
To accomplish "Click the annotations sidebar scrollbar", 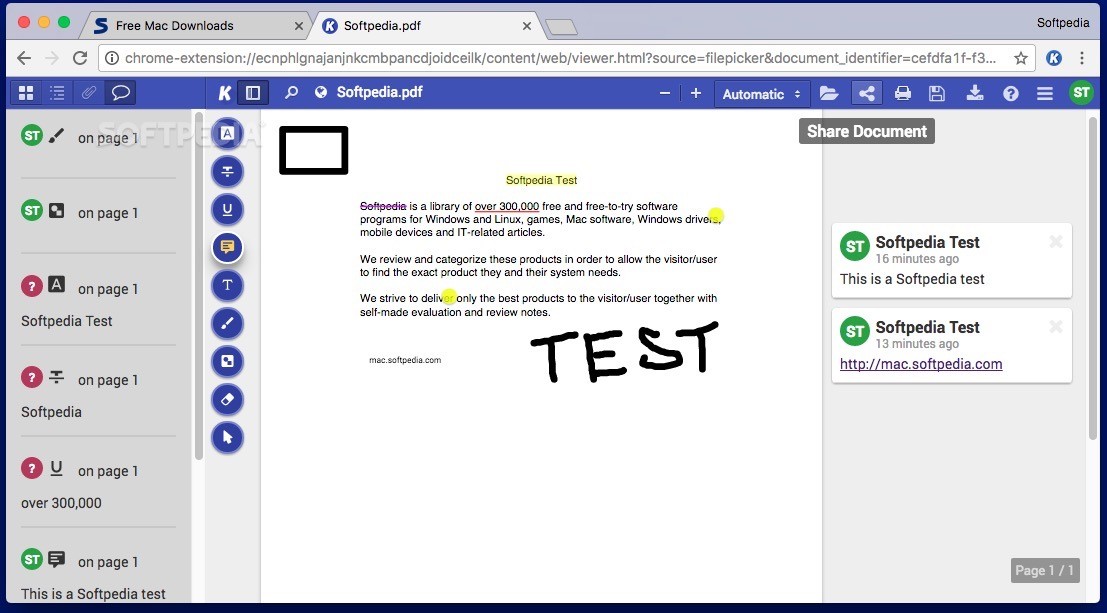I will click(x=199, y=286).
